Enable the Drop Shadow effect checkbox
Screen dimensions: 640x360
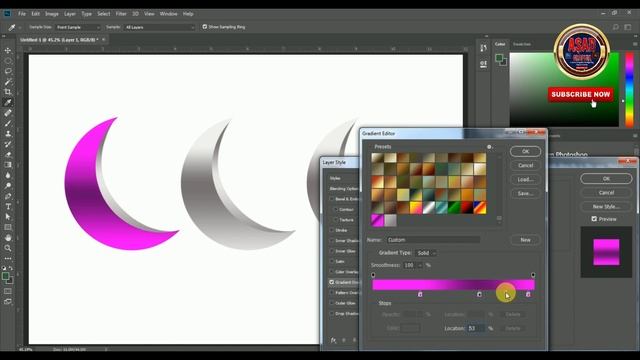(x=331, y=313)
